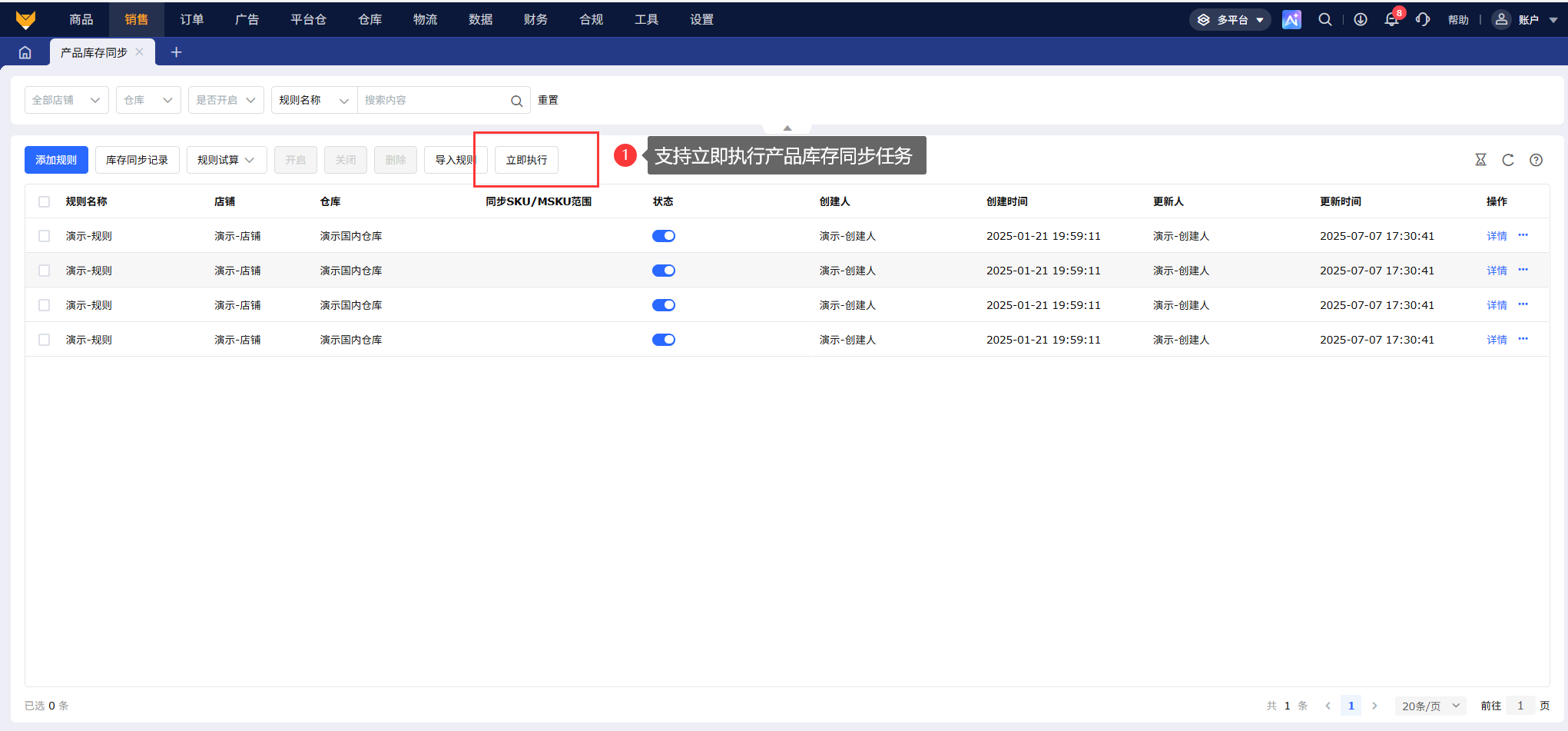
Task: Open the 平台仓 menu
Action: point(308,19)
